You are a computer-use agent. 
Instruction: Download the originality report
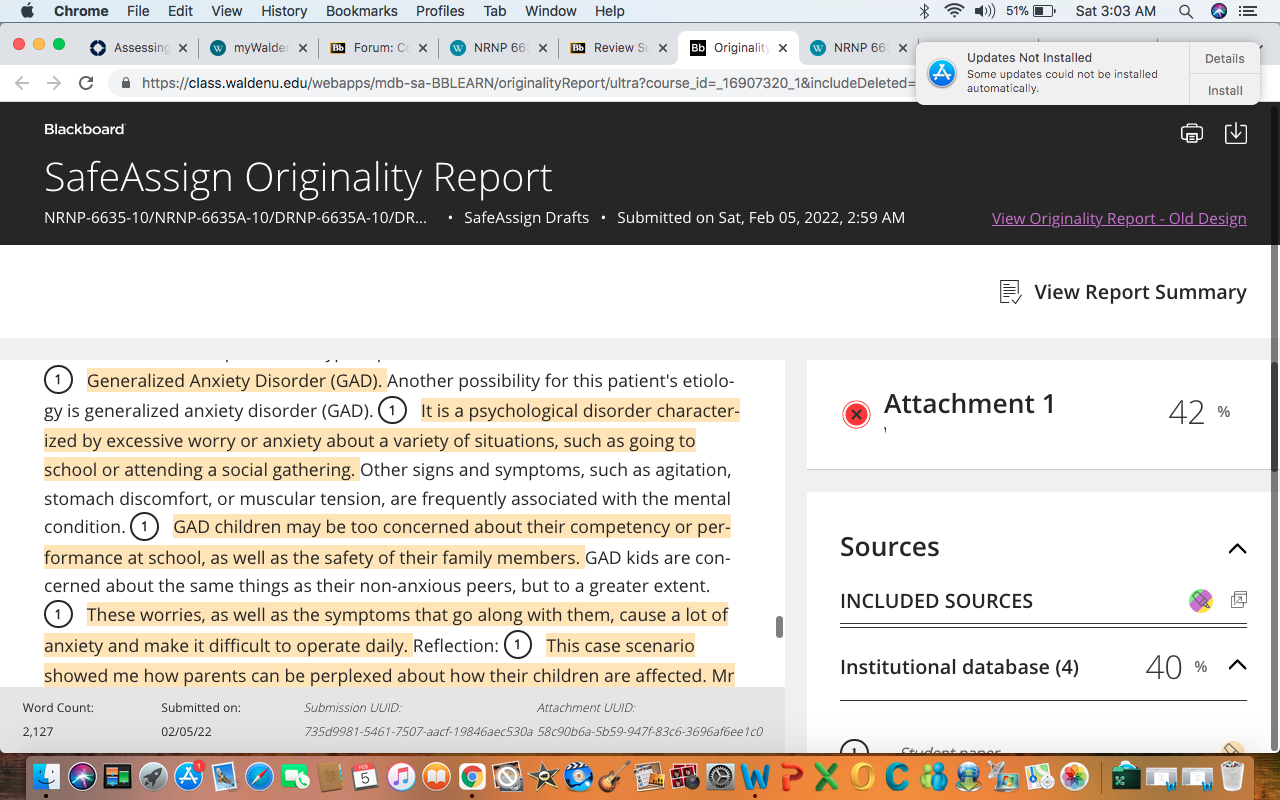(x=1236, y=133)
